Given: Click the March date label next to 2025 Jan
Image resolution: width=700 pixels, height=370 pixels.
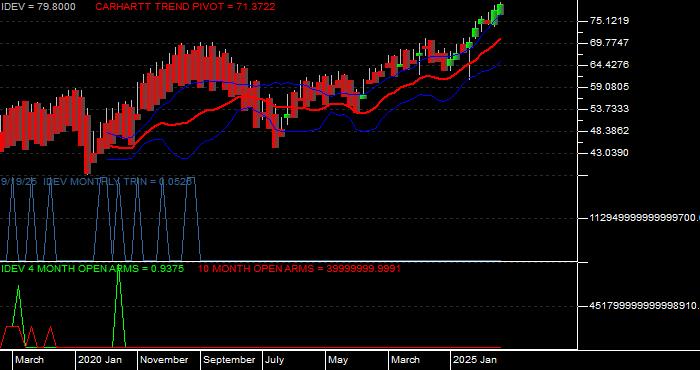Looking at the screenshot, I should [x=405, y=360].
